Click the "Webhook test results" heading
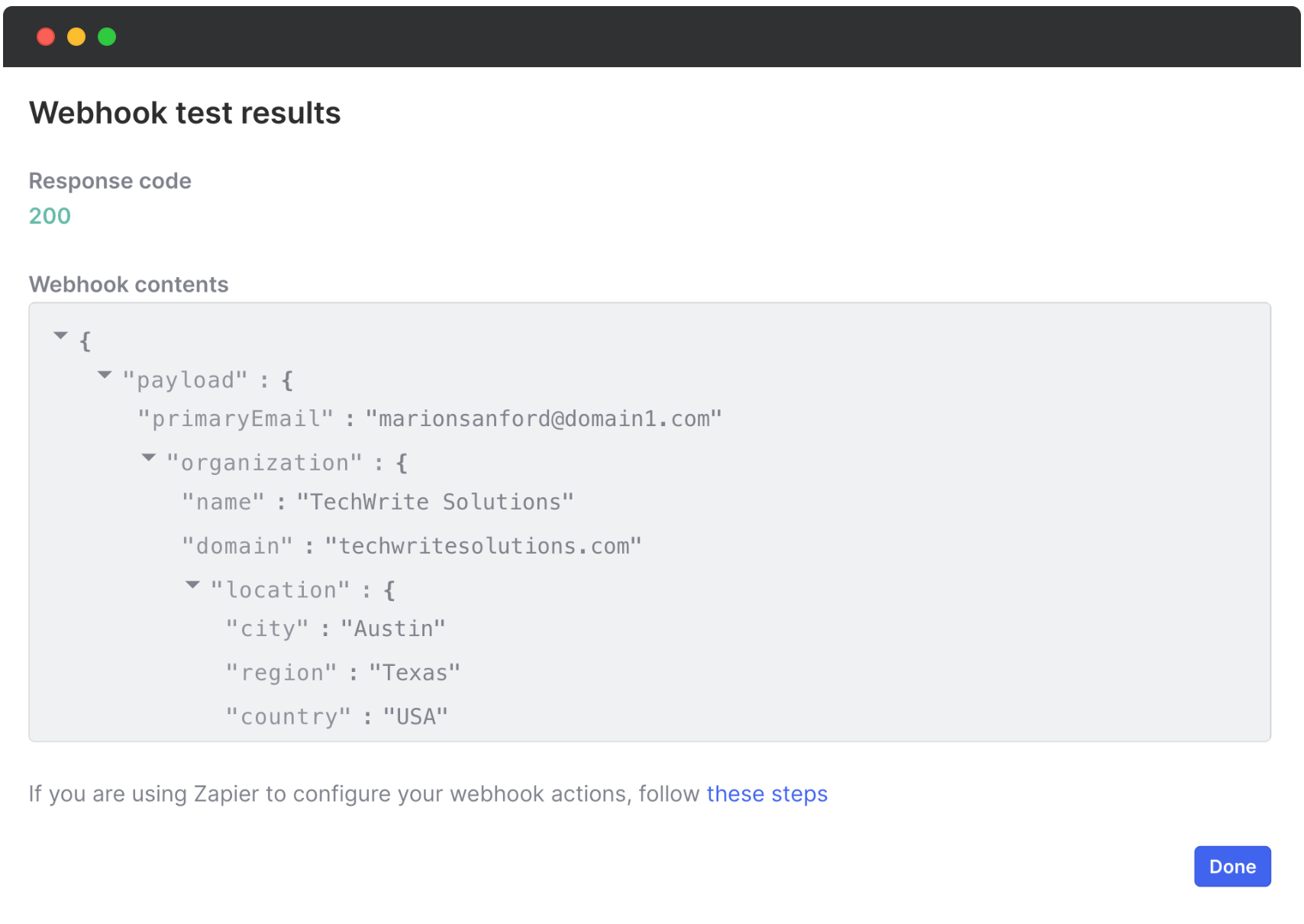The image size is (1304, 924). 185,113
